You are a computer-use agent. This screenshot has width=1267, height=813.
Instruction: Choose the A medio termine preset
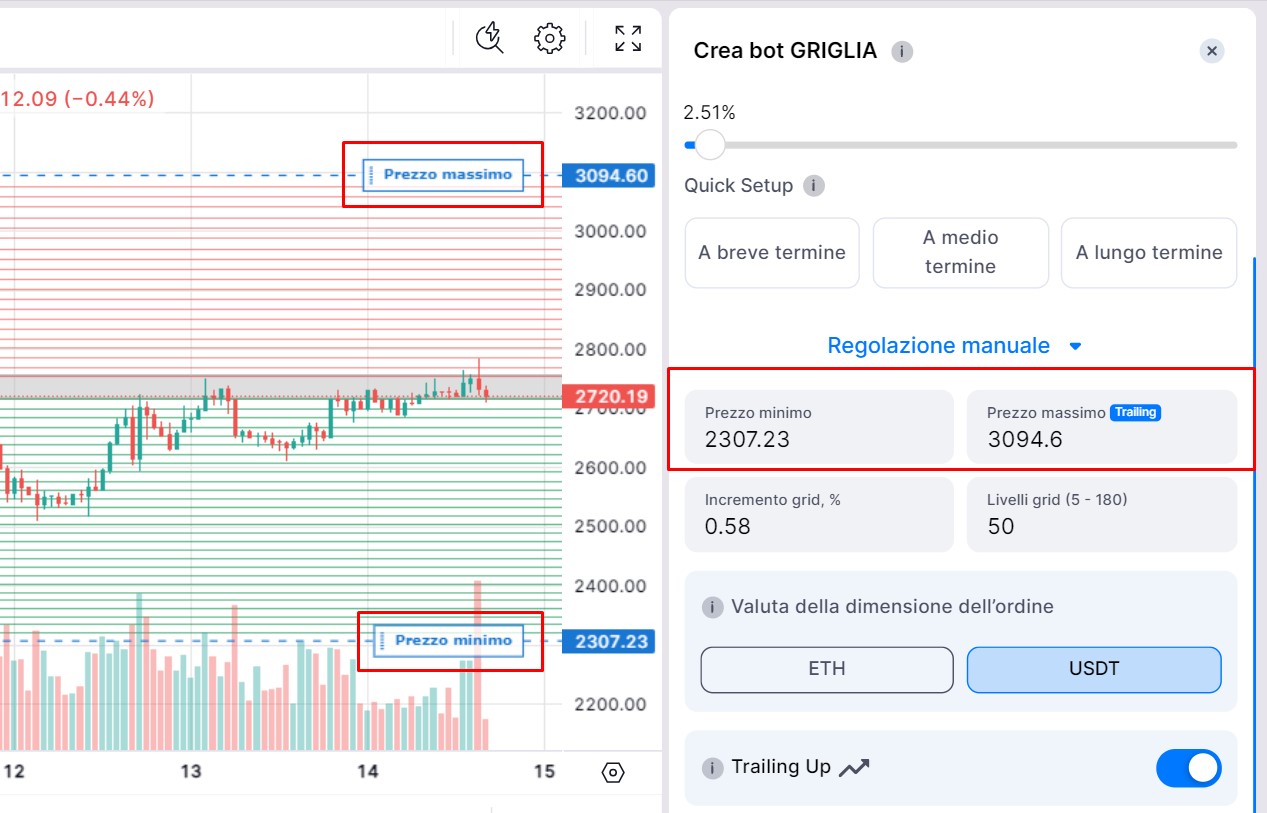click(x=960, y=253)
